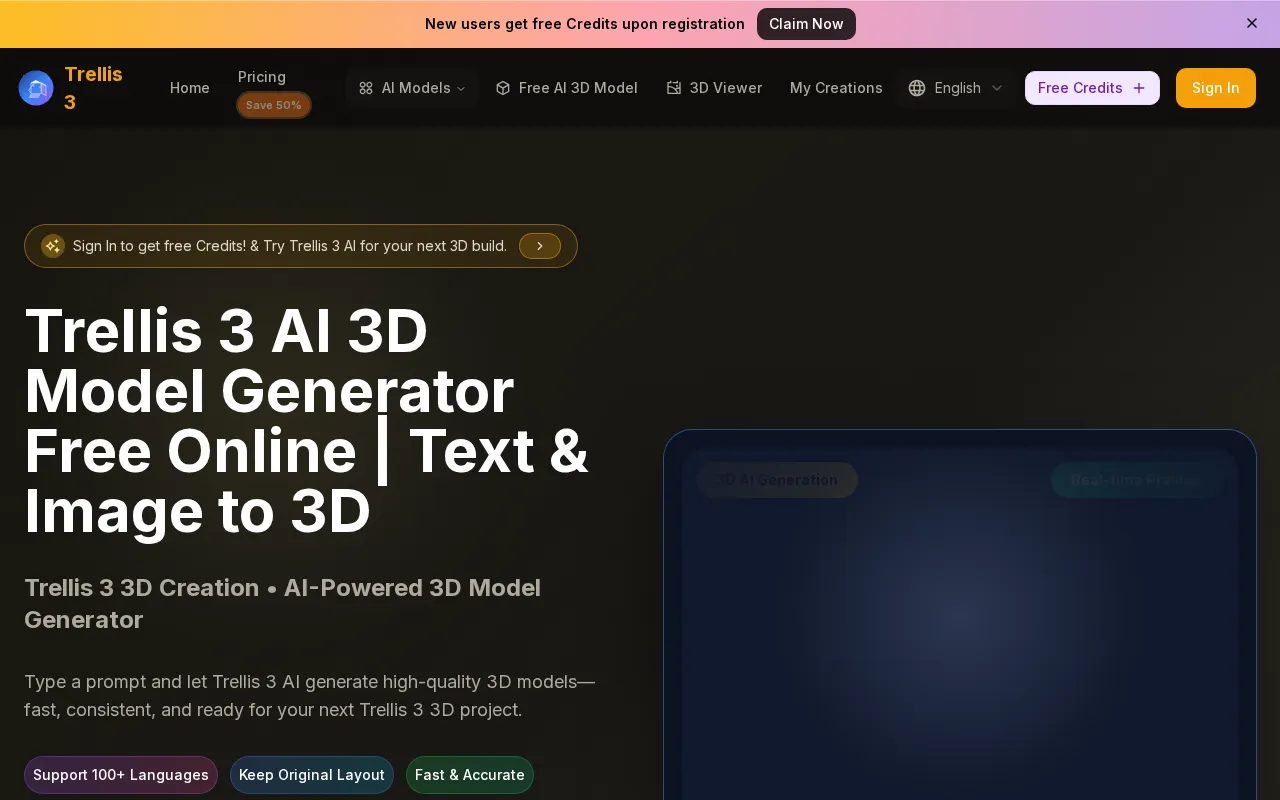Viewport: 1280px width, 800px height.
Task: Open the 3D Viewer page
Action: [x=714, y=88]
